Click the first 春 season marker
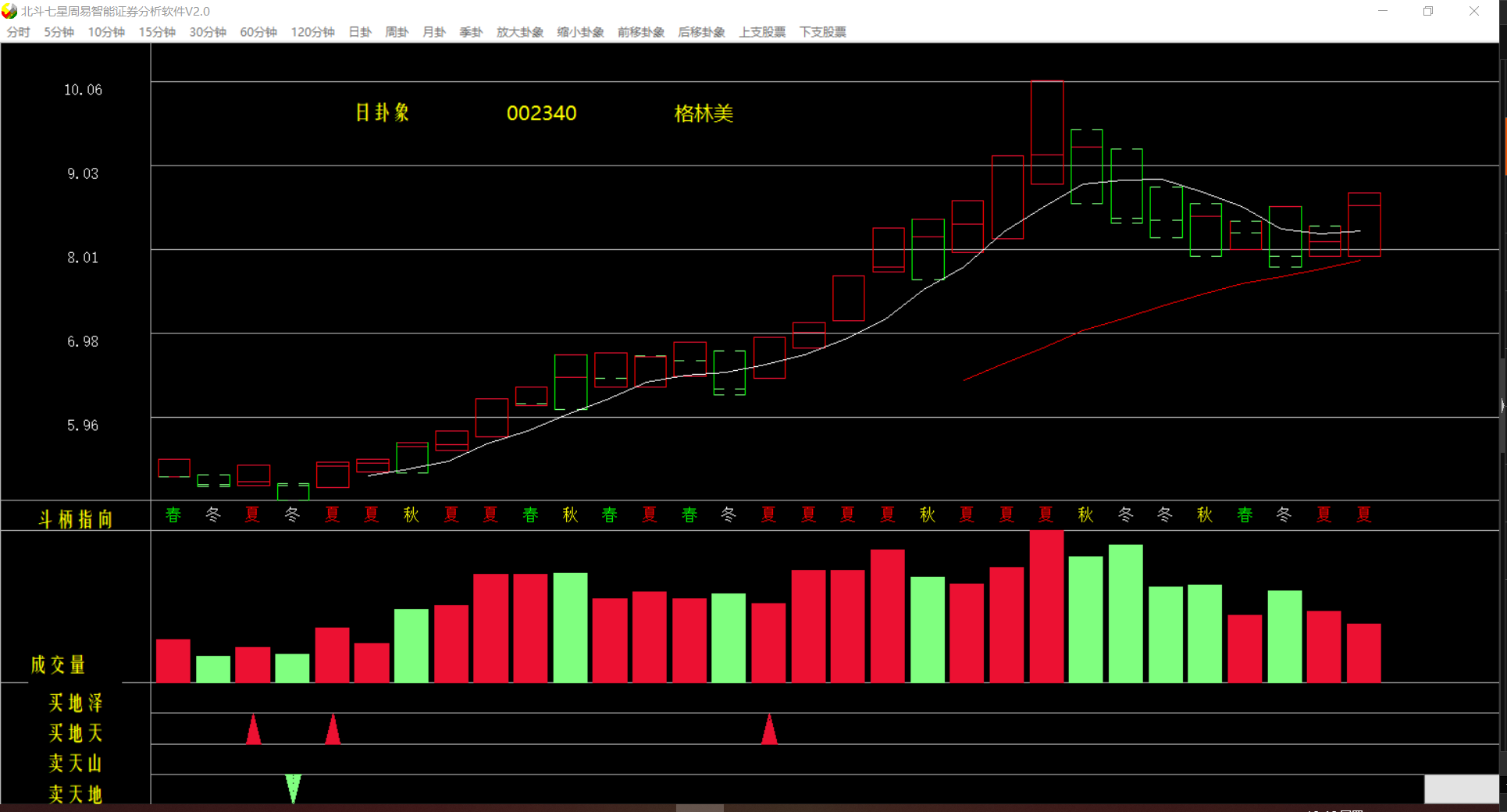The width and height of the screenshot is (1507, 812). click(x=173, y=515)
